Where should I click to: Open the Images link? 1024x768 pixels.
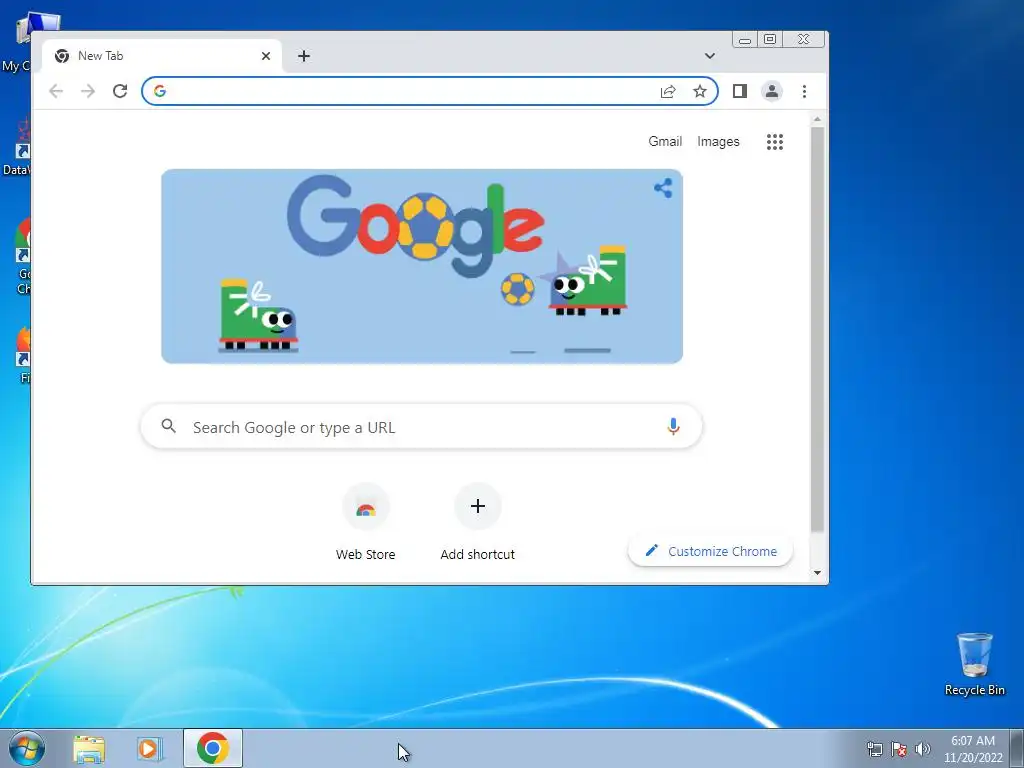pyautogui.click(x=718, y=142)
